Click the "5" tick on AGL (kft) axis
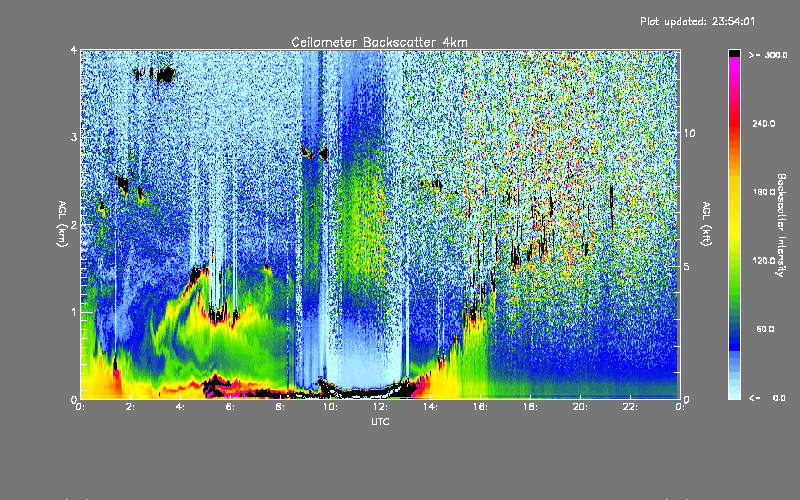This screenshot has width=800, height=500. [686, 266]
